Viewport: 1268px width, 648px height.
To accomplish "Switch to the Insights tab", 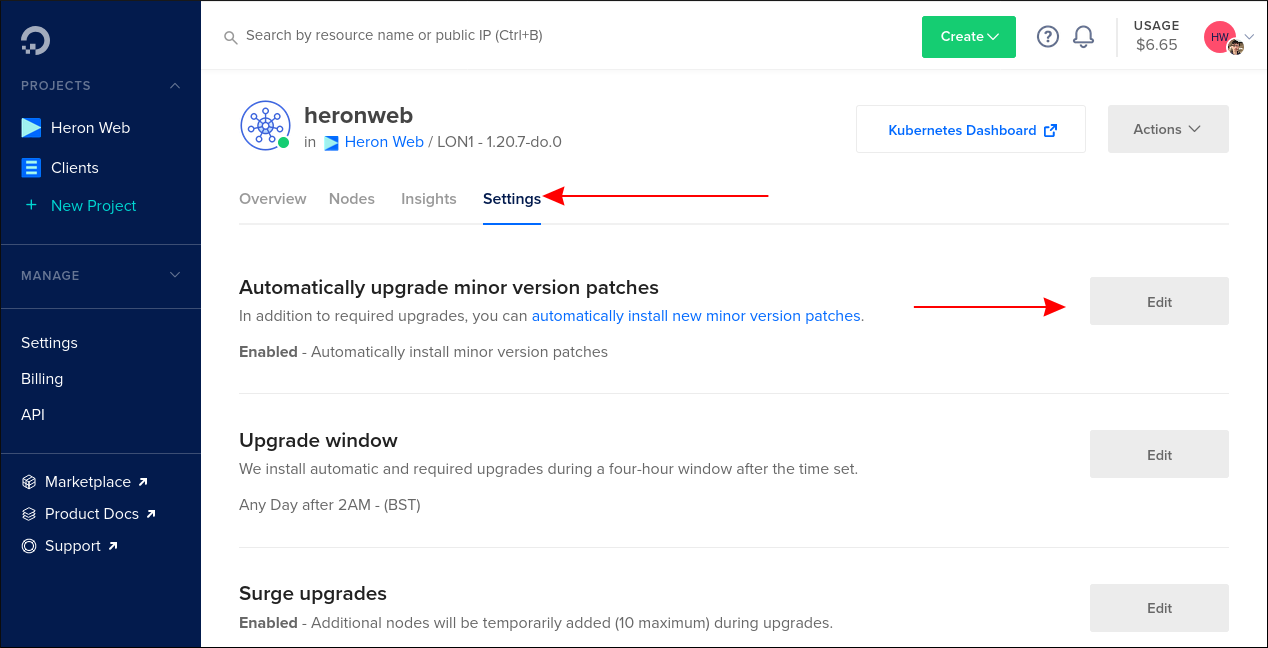I will point(428,199).
